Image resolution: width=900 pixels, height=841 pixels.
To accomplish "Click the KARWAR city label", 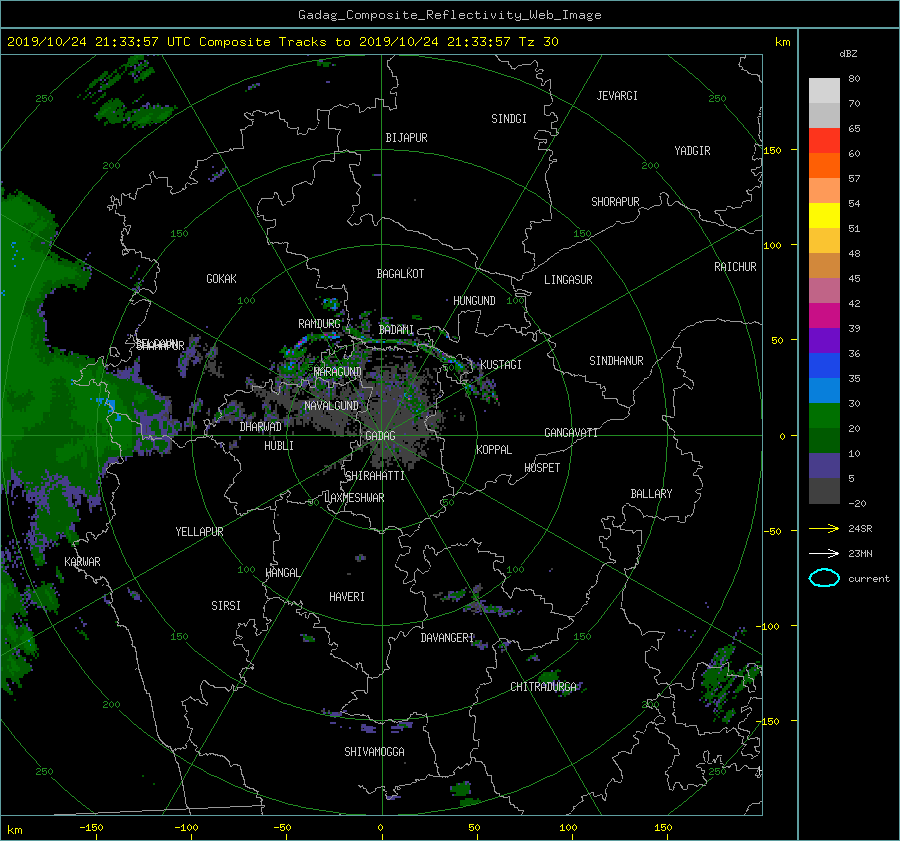I will (x=82, y=562).
